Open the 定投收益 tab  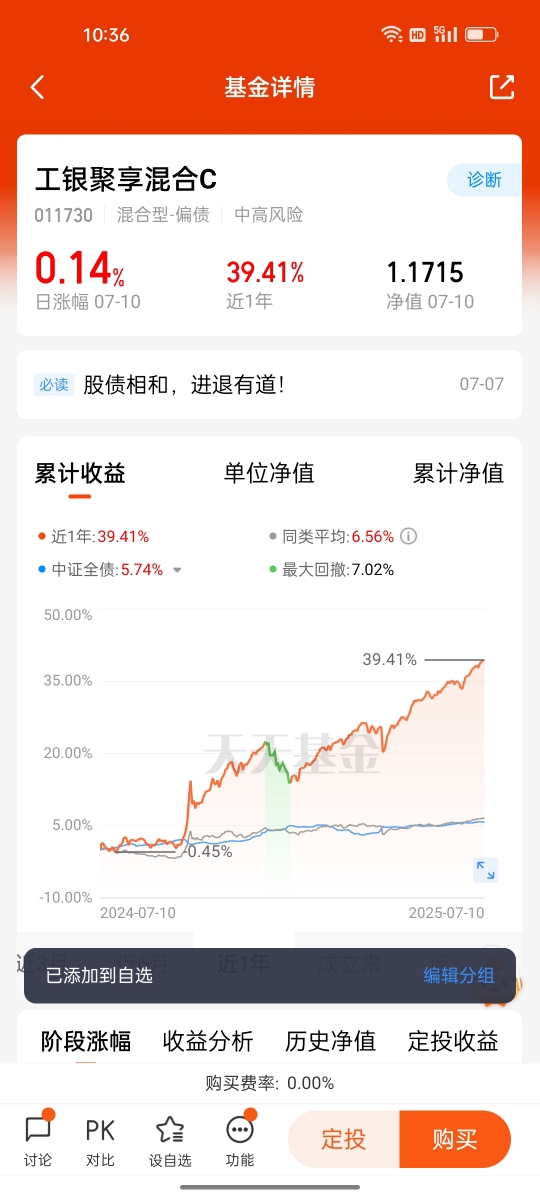pyautogui.click(x=453, y=1041)
